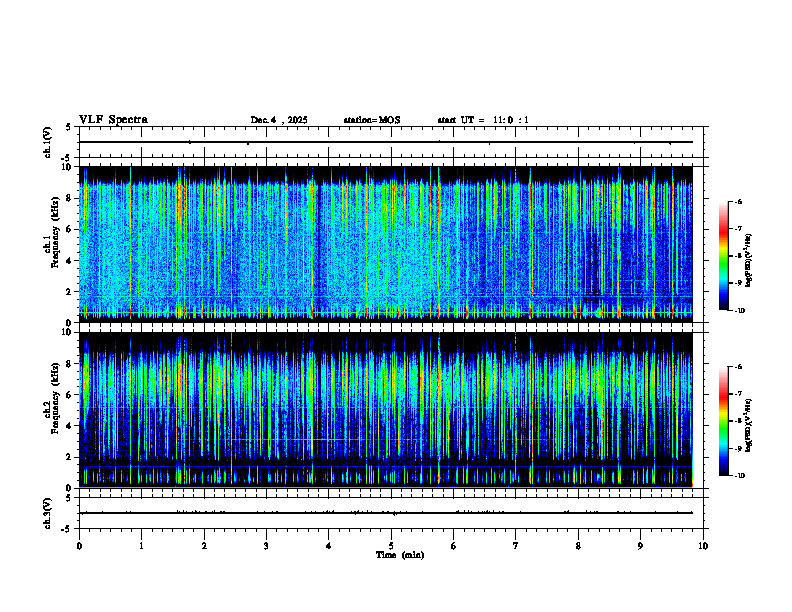The width and height of the screenshot is (792, 612).
Task: Click the "5" tick of ch.1(V) axis
Action: (69, 127)
